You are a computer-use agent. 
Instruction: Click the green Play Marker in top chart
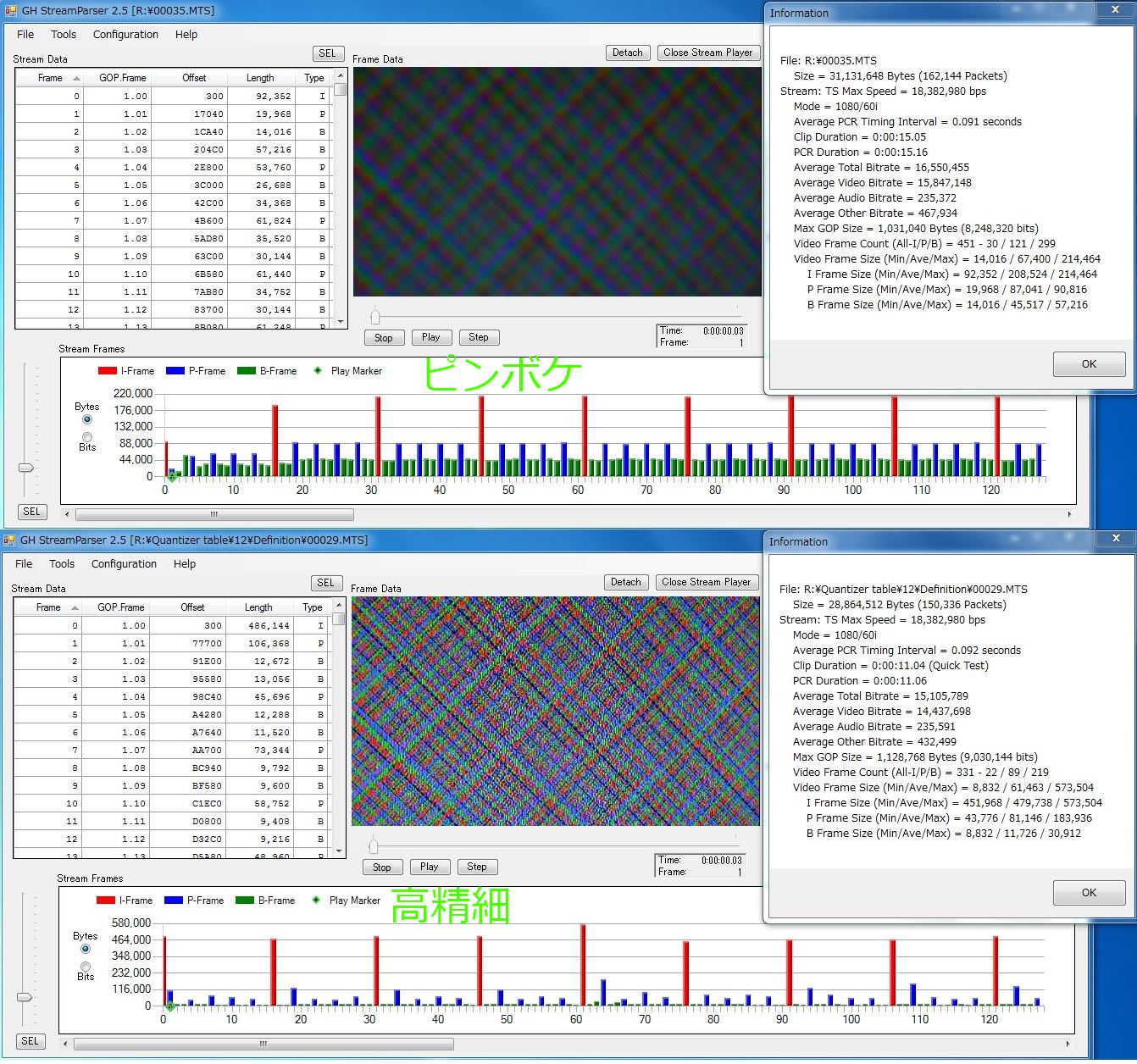(171, 477)
